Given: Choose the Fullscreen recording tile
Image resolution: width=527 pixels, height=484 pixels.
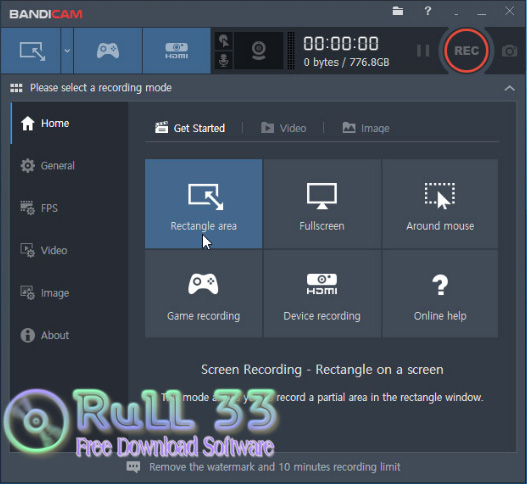Looking at the screenshot, I should [322, 204].
